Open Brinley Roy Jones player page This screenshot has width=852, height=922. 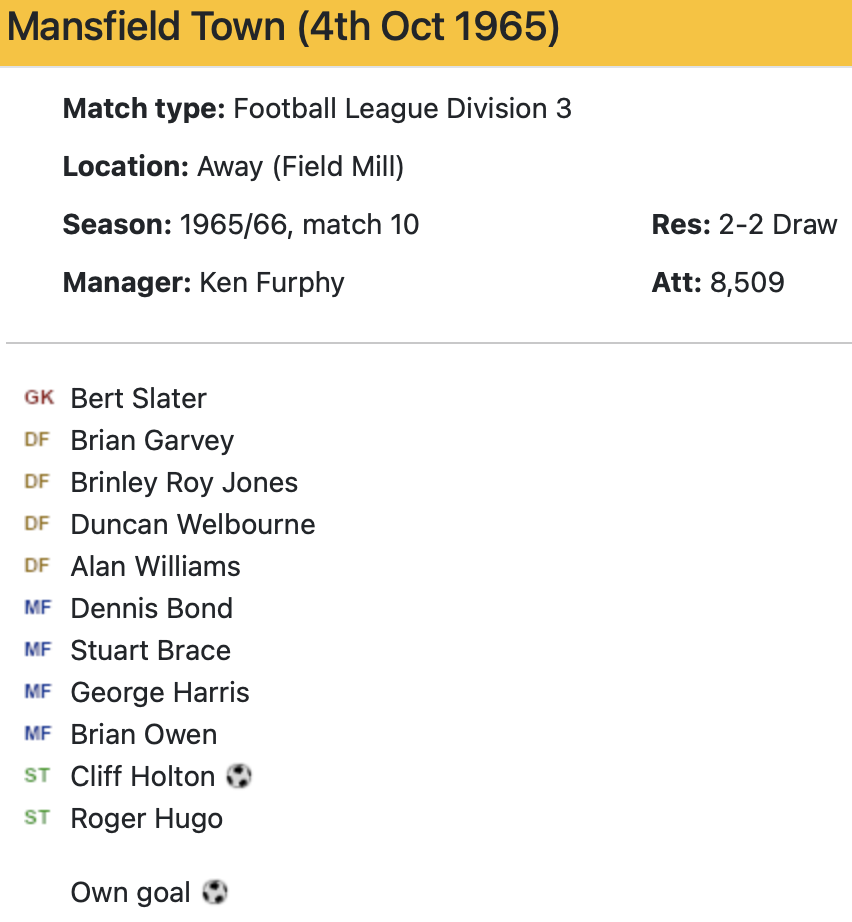184,482
